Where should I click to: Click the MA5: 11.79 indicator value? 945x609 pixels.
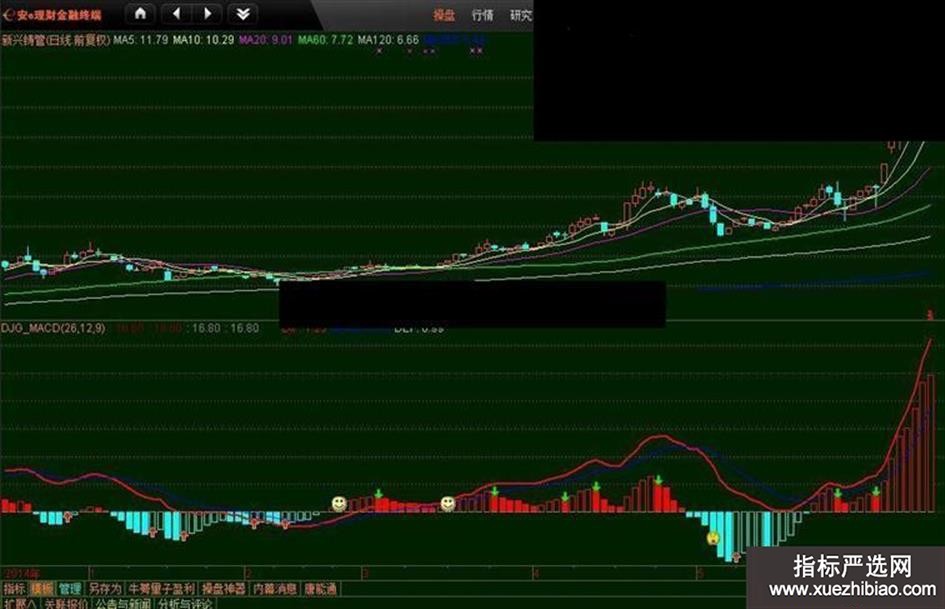click(x=141, y=40)
